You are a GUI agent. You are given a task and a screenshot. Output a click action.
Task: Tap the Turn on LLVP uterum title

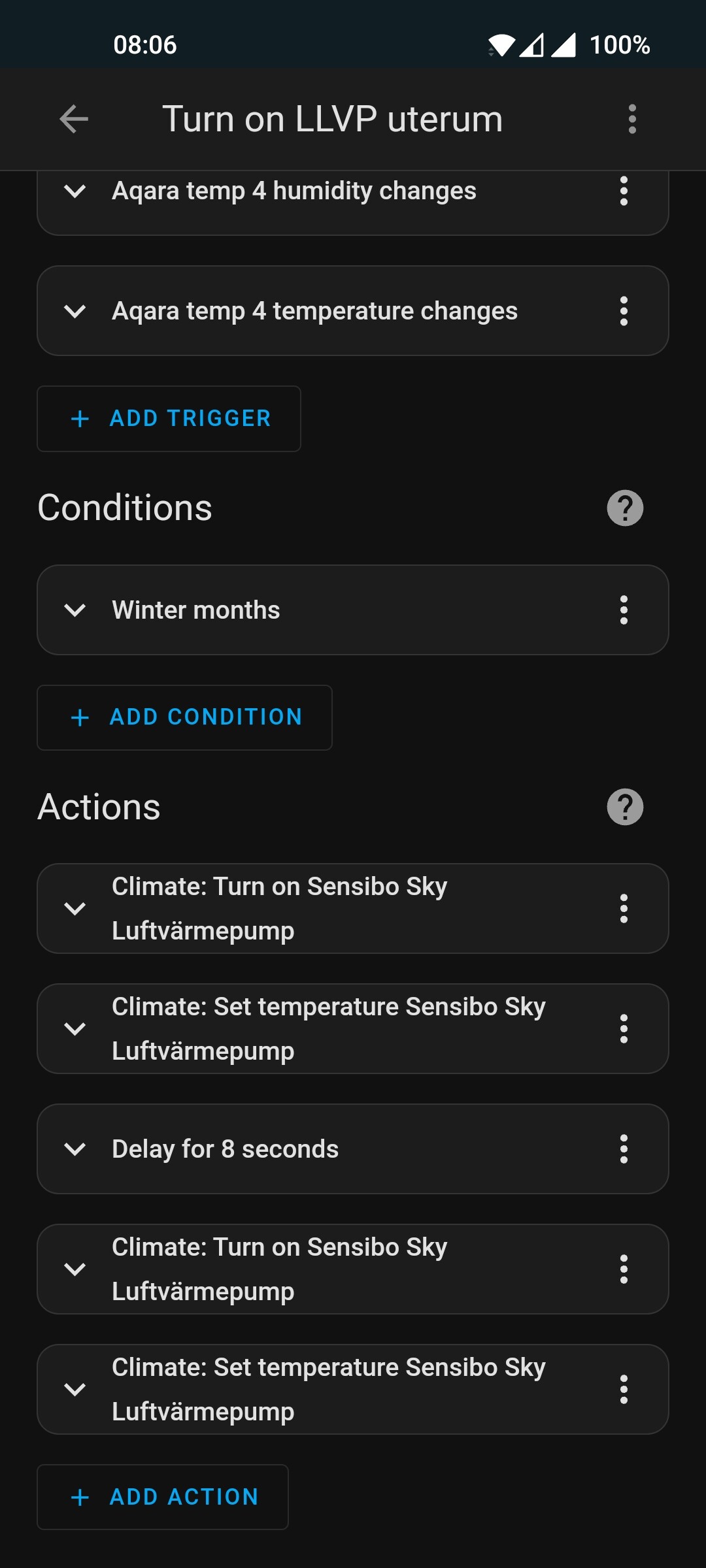333,119
